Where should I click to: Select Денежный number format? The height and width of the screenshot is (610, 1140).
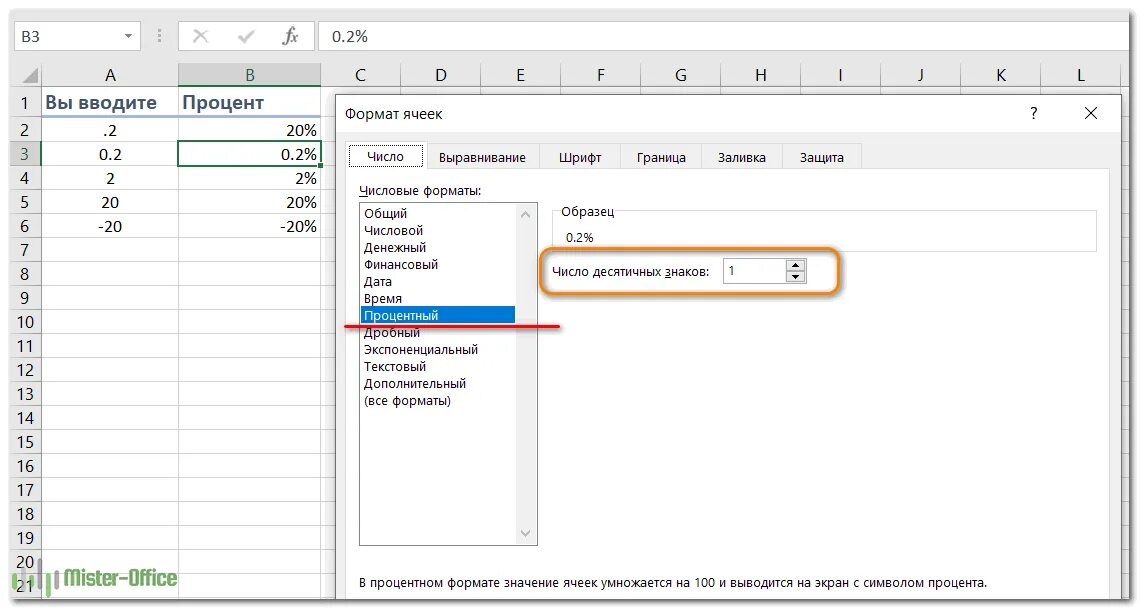coord(438,247)
